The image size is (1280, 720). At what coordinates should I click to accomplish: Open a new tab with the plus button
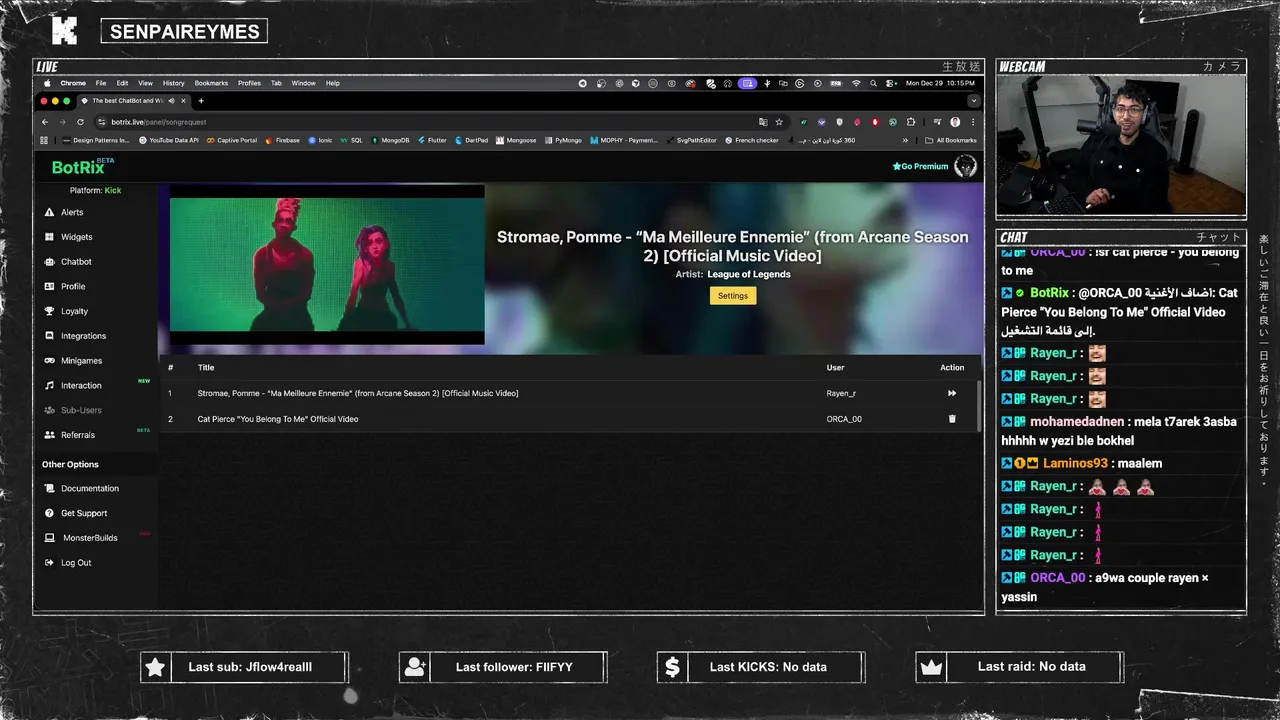[201, 101]
